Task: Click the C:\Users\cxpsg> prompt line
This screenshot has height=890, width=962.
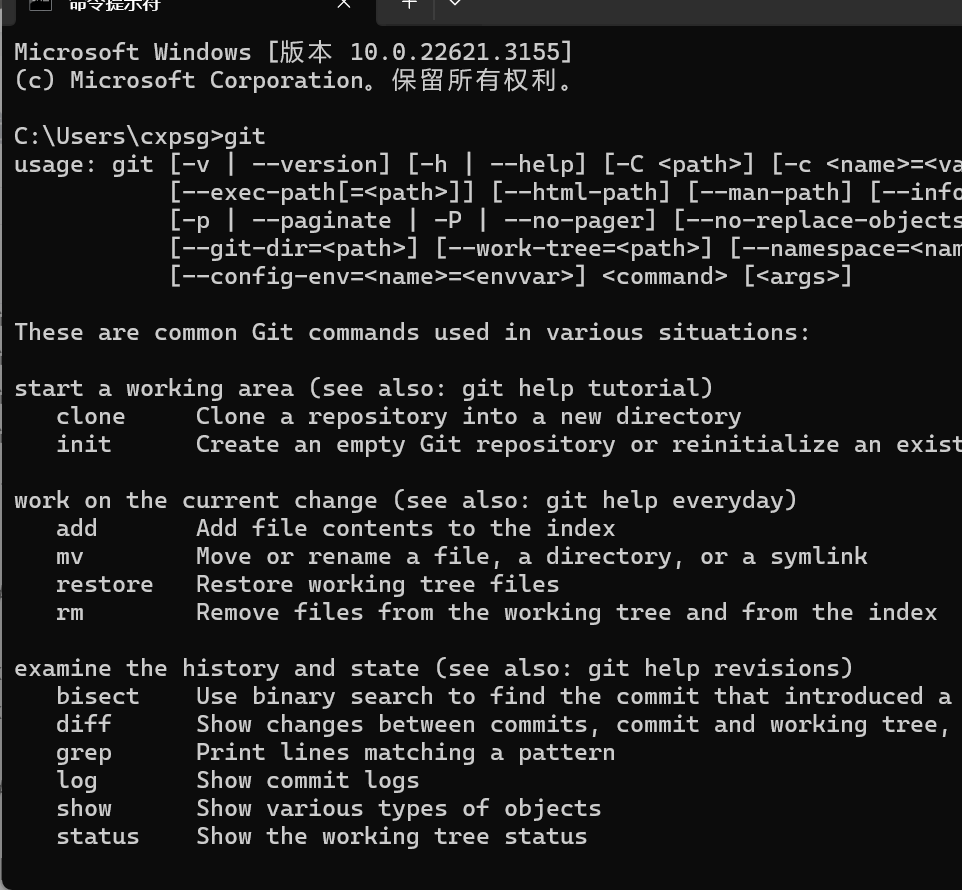Action: tap(140, 136)
